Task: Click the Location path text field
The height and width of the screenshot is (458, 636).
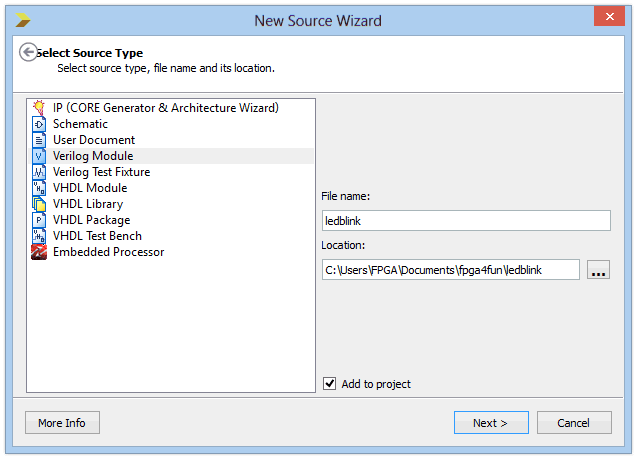Action: tap(451, 270)
